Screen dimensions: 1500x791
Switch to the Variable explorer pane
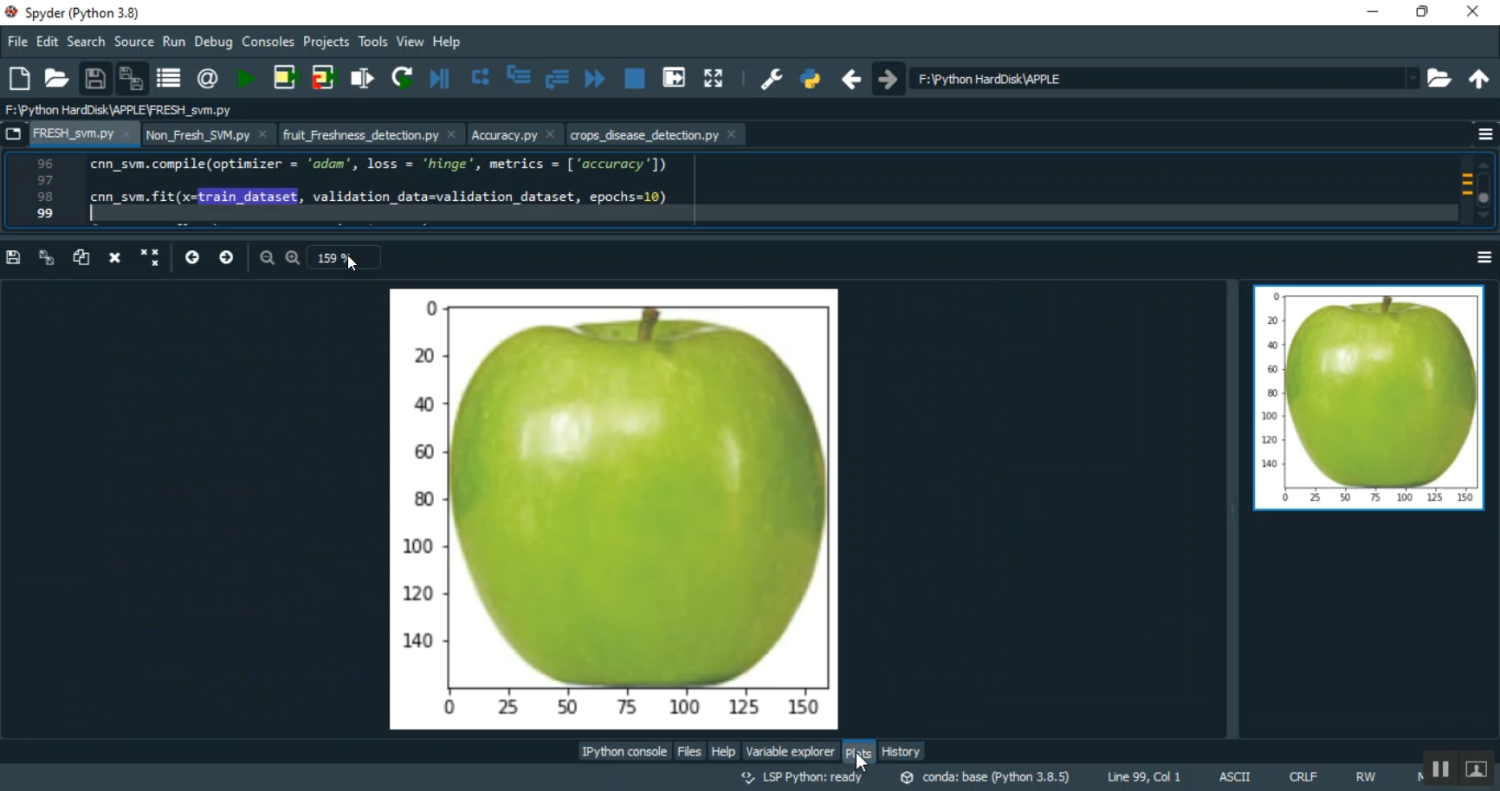790,752
